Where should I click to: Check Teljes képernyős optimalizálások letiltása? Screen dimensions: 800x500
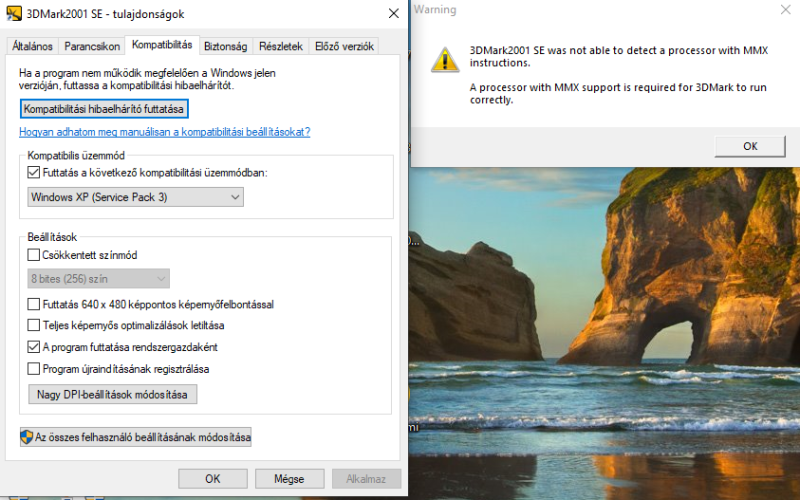click(x=34, y=325)
